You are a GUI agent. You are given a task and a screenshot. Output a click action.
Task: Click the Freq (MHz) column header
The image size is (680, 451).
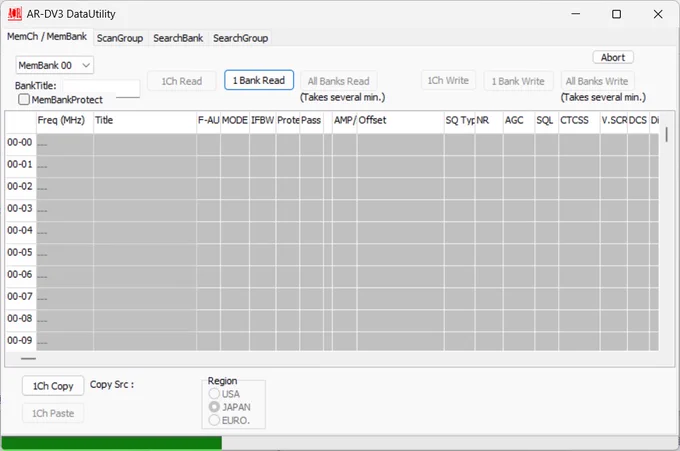click(x=65, y=121)
